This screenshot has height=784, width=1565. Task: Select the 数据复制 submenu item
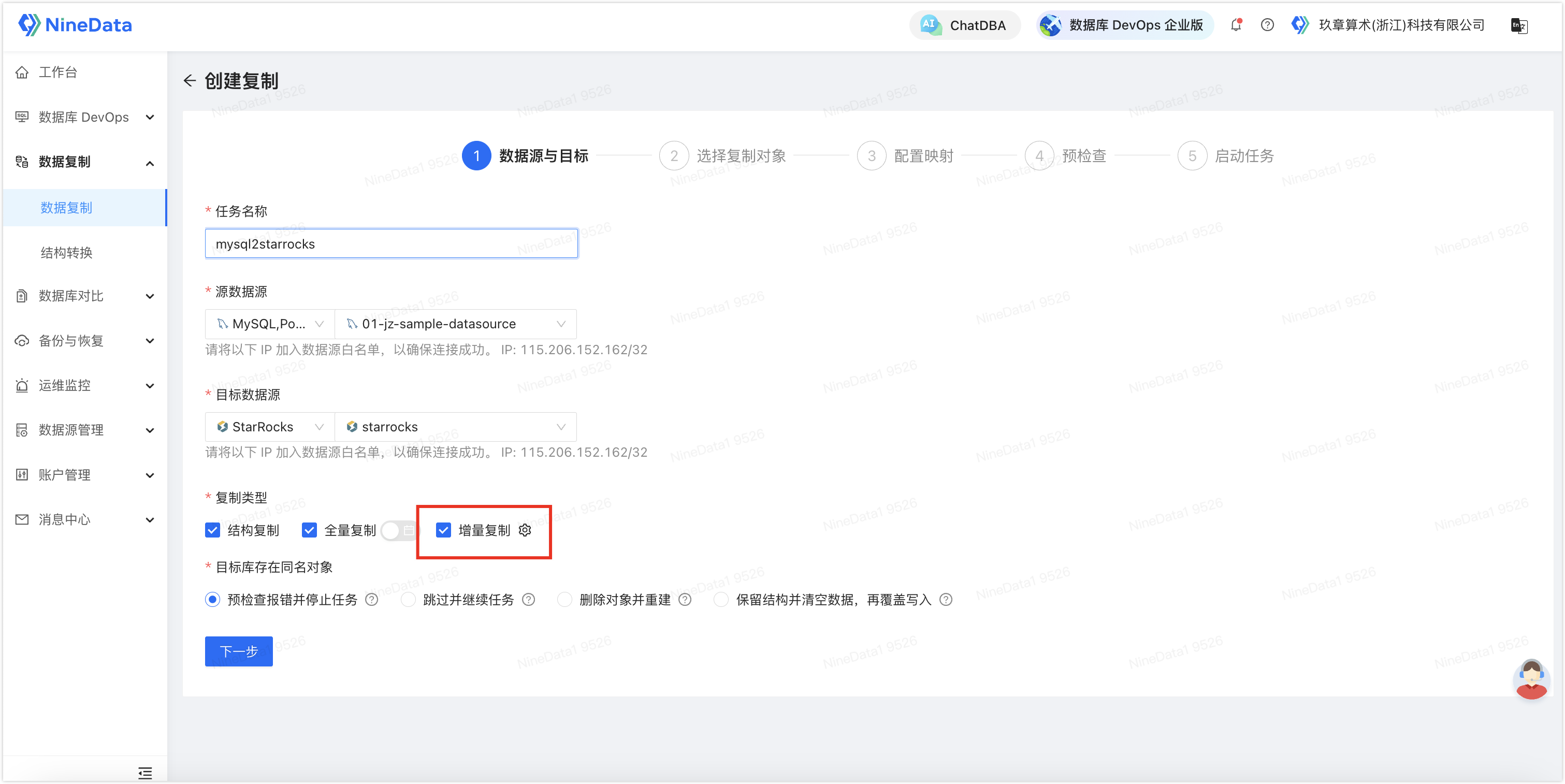84,208
